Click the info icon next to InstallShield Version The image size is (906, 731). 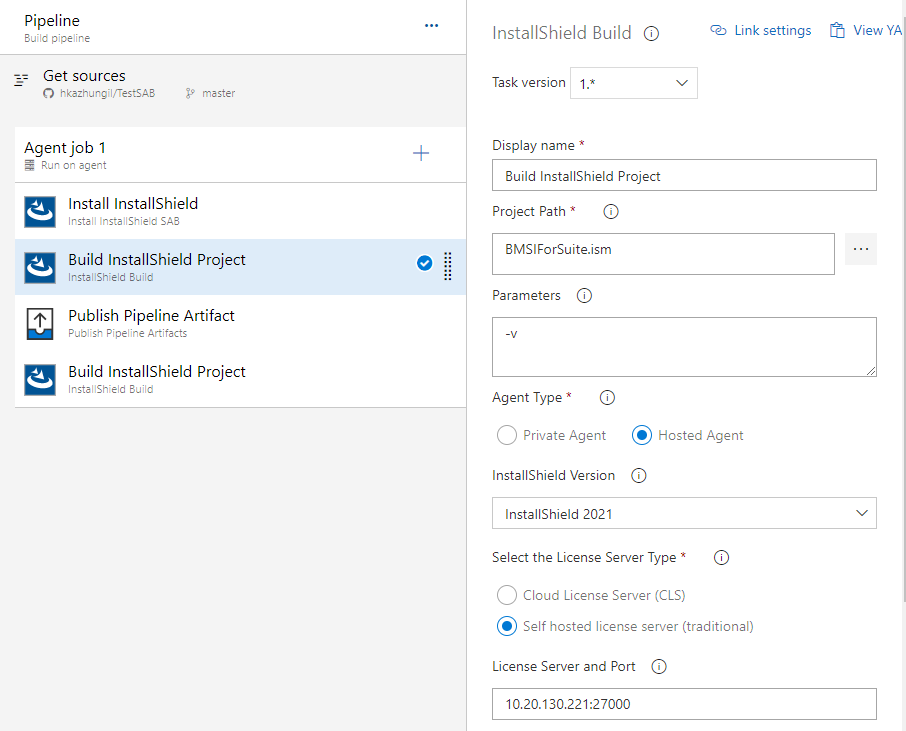click(638, 476)
